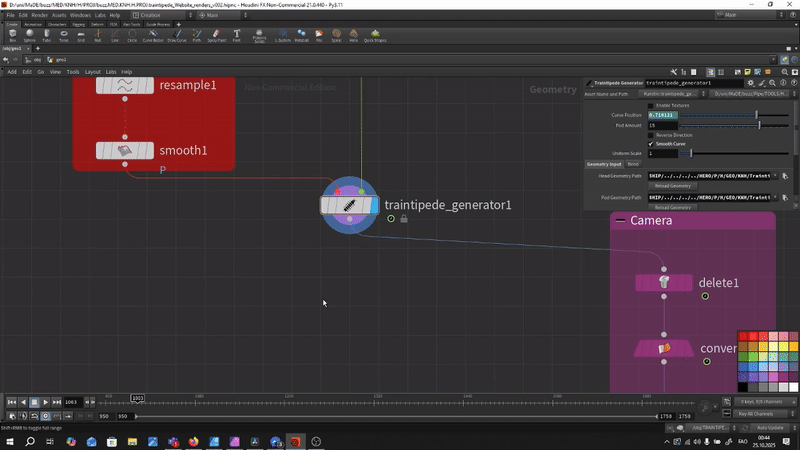Select the Curve Bezier shelf tool

pyautogui.click(x=153, y=35)
